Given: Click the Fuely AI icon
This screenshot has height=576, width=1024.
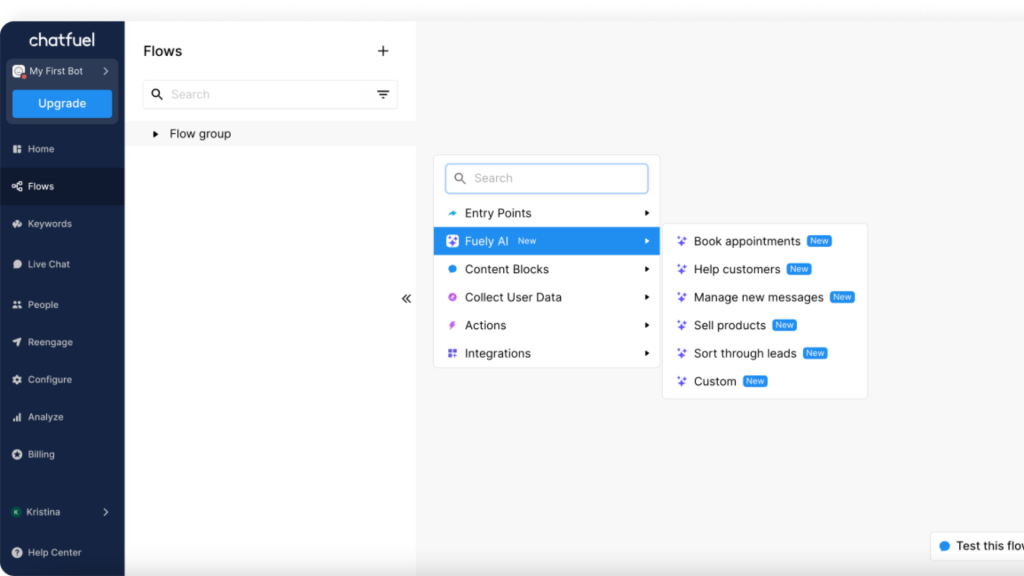Looking at the screenshot, I should (452, 241).
